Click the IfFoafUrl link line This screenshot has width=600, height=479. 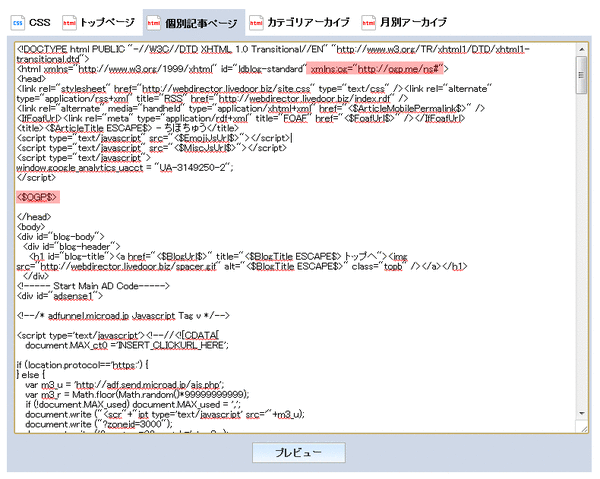click(x=241, y=118)
